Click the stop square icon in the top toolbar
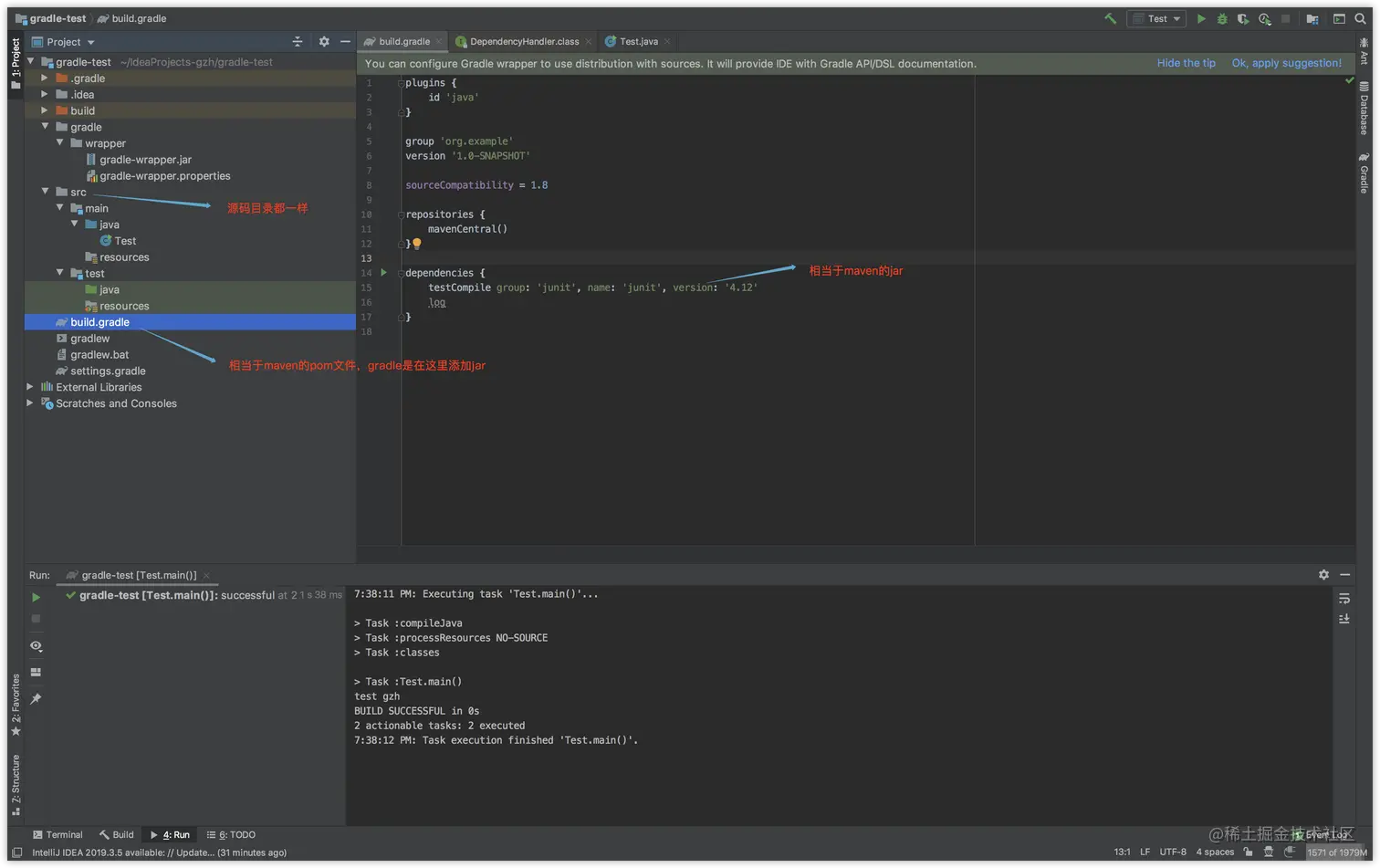Viewport: 1380px width, 868px height. click(1285, 18)
